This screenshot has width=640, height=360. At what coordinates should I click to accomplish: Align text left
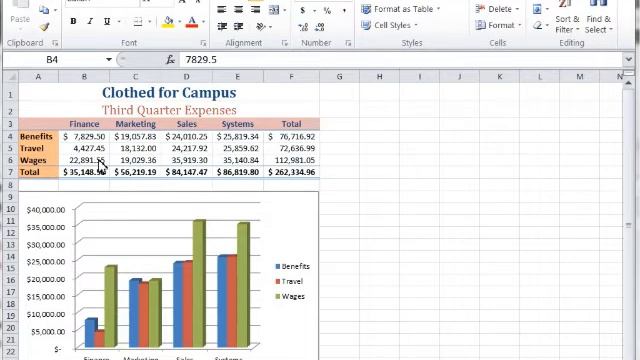(x=222, y=9)
